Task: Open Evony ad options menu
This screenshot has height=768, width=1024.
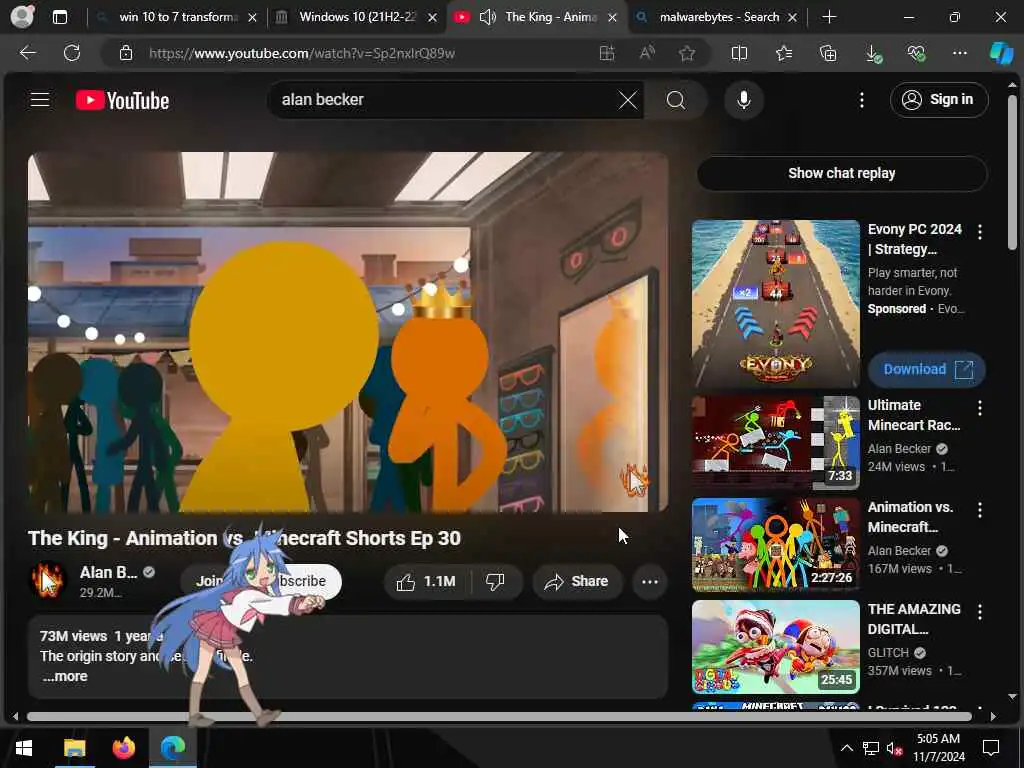Action: tap(980, 231)
